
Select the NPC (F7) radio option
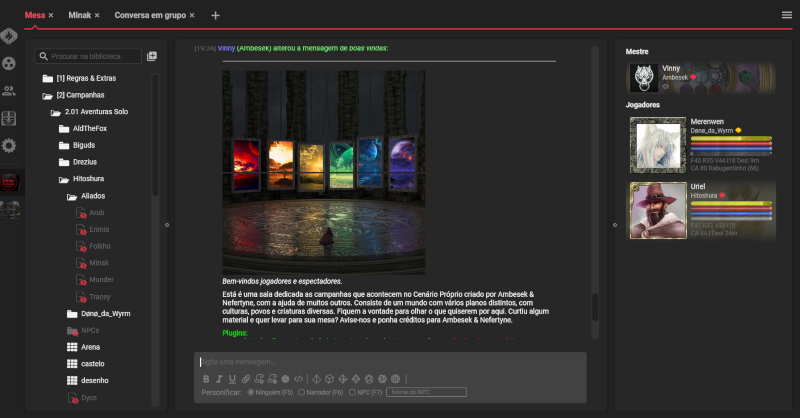[352, 392]
